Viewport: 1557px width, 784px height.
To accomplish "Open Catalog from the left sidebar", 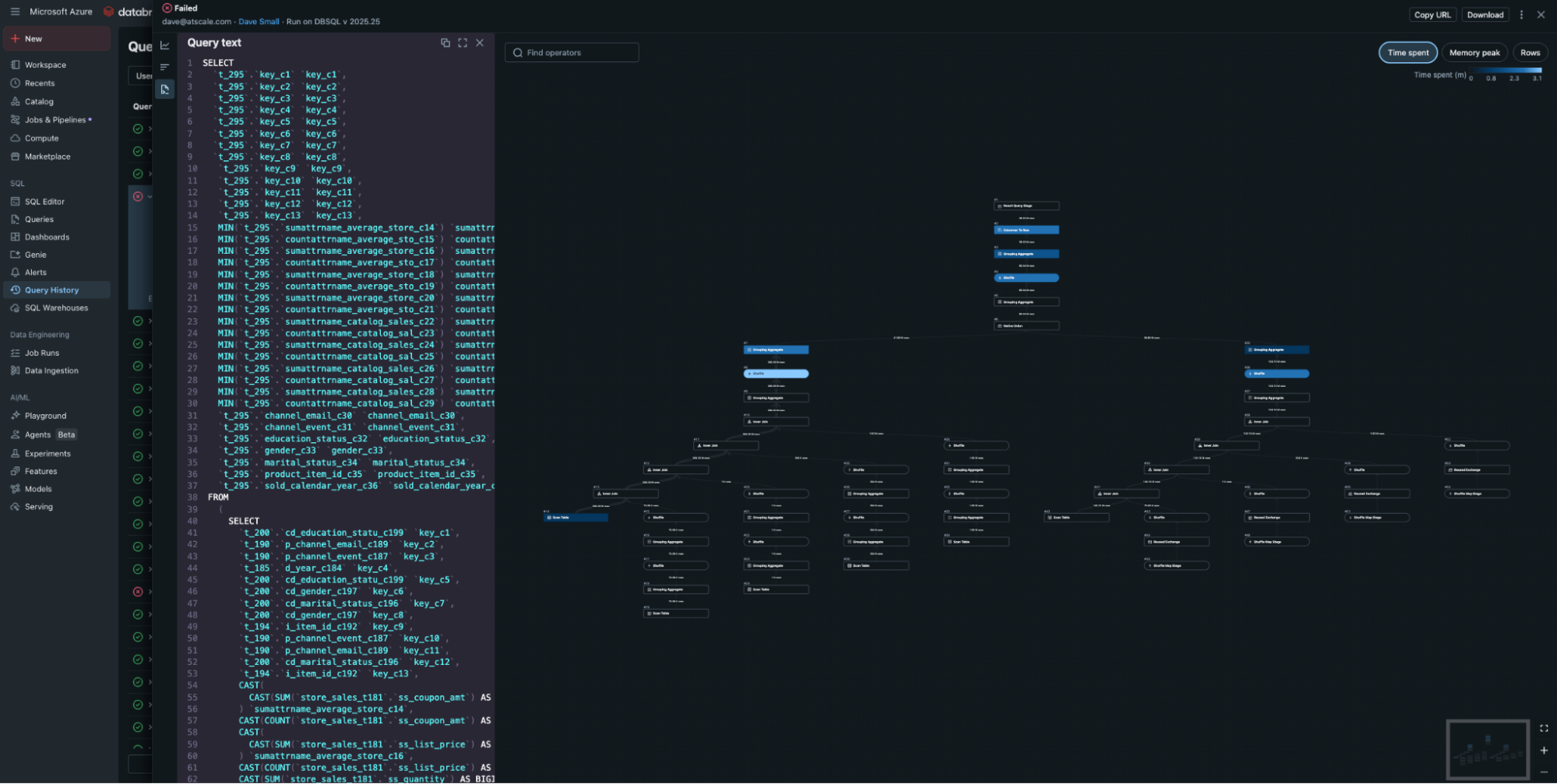I will point(37,101).
